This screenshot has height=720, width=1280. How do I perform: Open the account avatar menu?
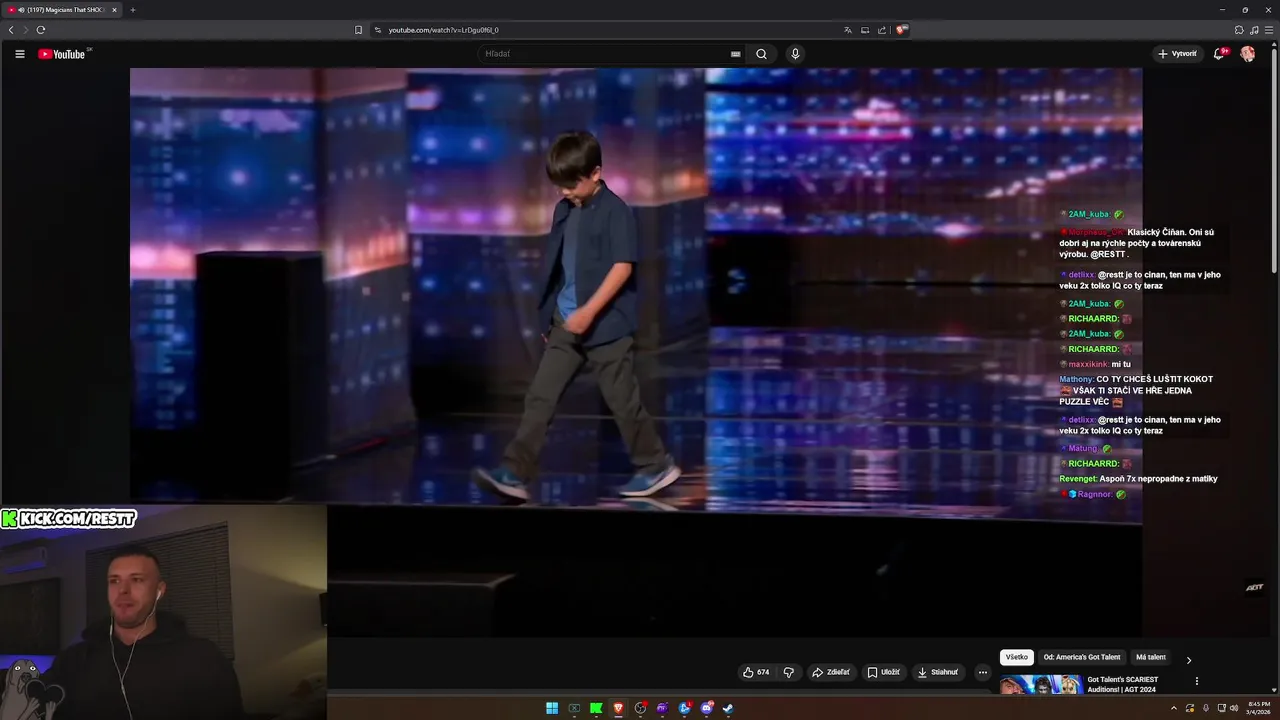(x=1248, y=54)
